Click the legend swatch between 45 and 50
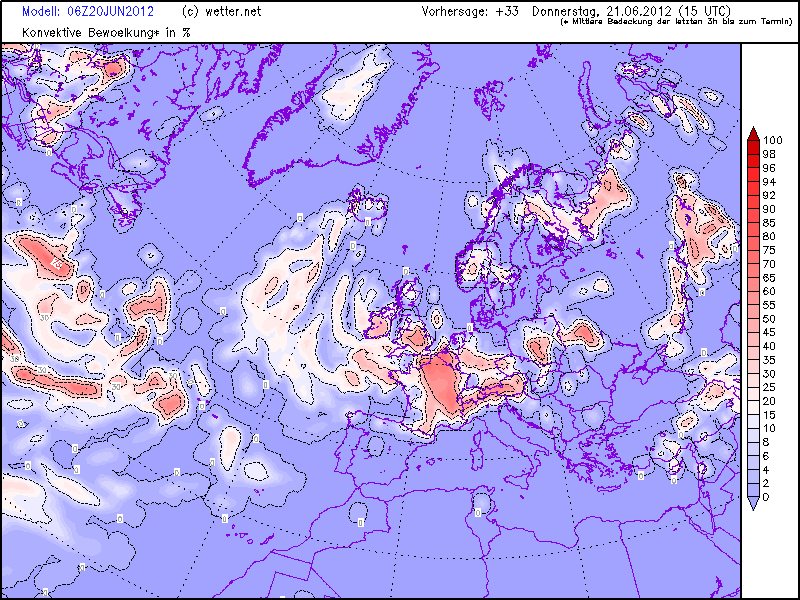800x600 pixels. 753,326
